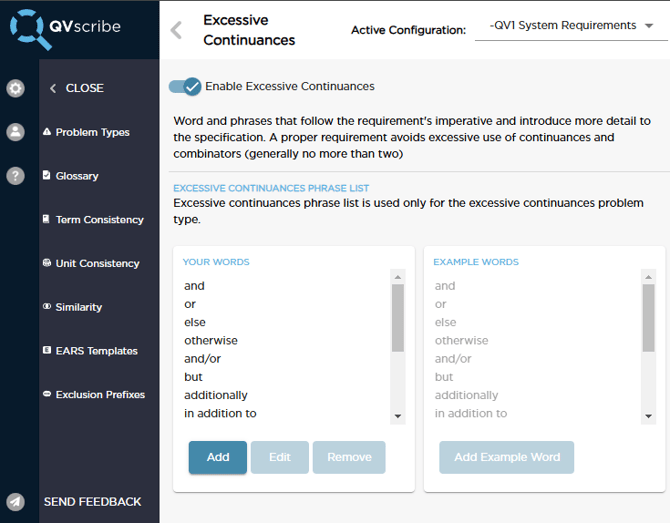Toggle Enable Excessive Continuances switch off

[185, 87]
